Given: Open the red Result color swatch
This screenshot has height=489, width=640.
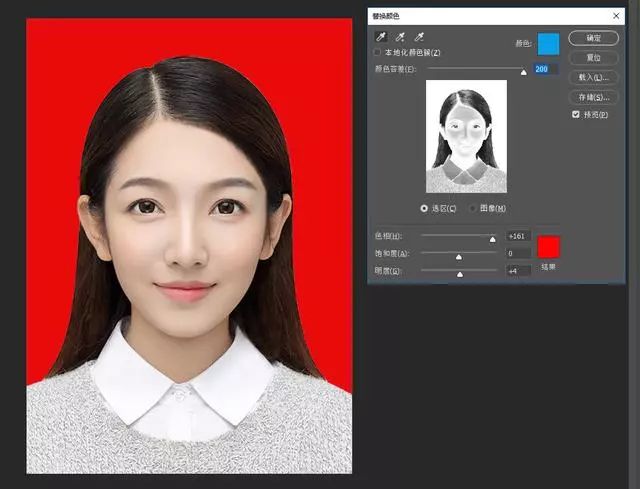Looking at the screenshot, I should coord(548,247).
